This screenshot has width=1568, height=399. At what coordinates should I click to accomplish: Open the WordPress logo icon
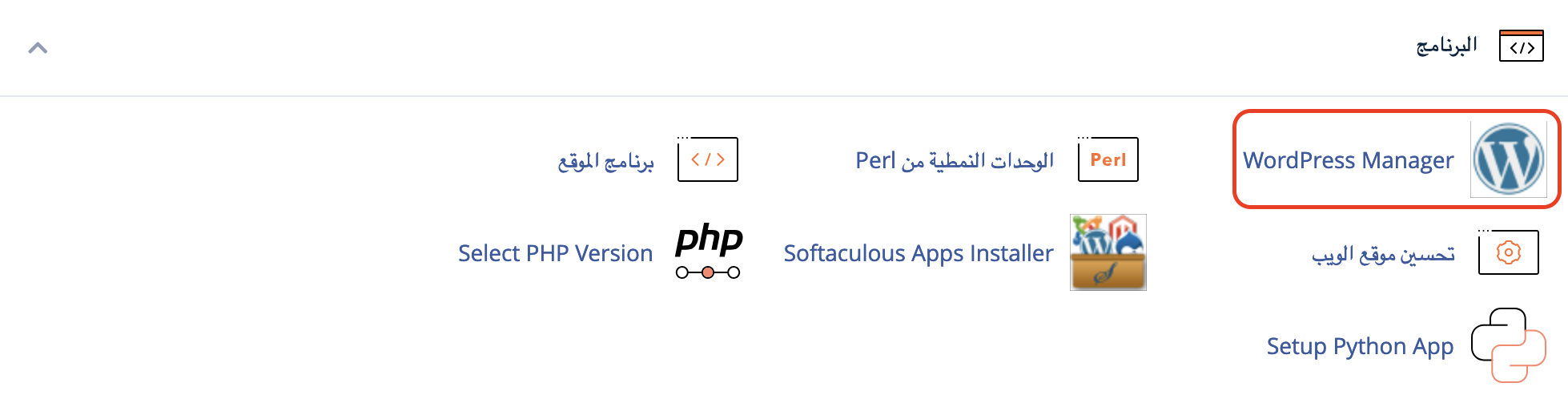point(1508,159)
